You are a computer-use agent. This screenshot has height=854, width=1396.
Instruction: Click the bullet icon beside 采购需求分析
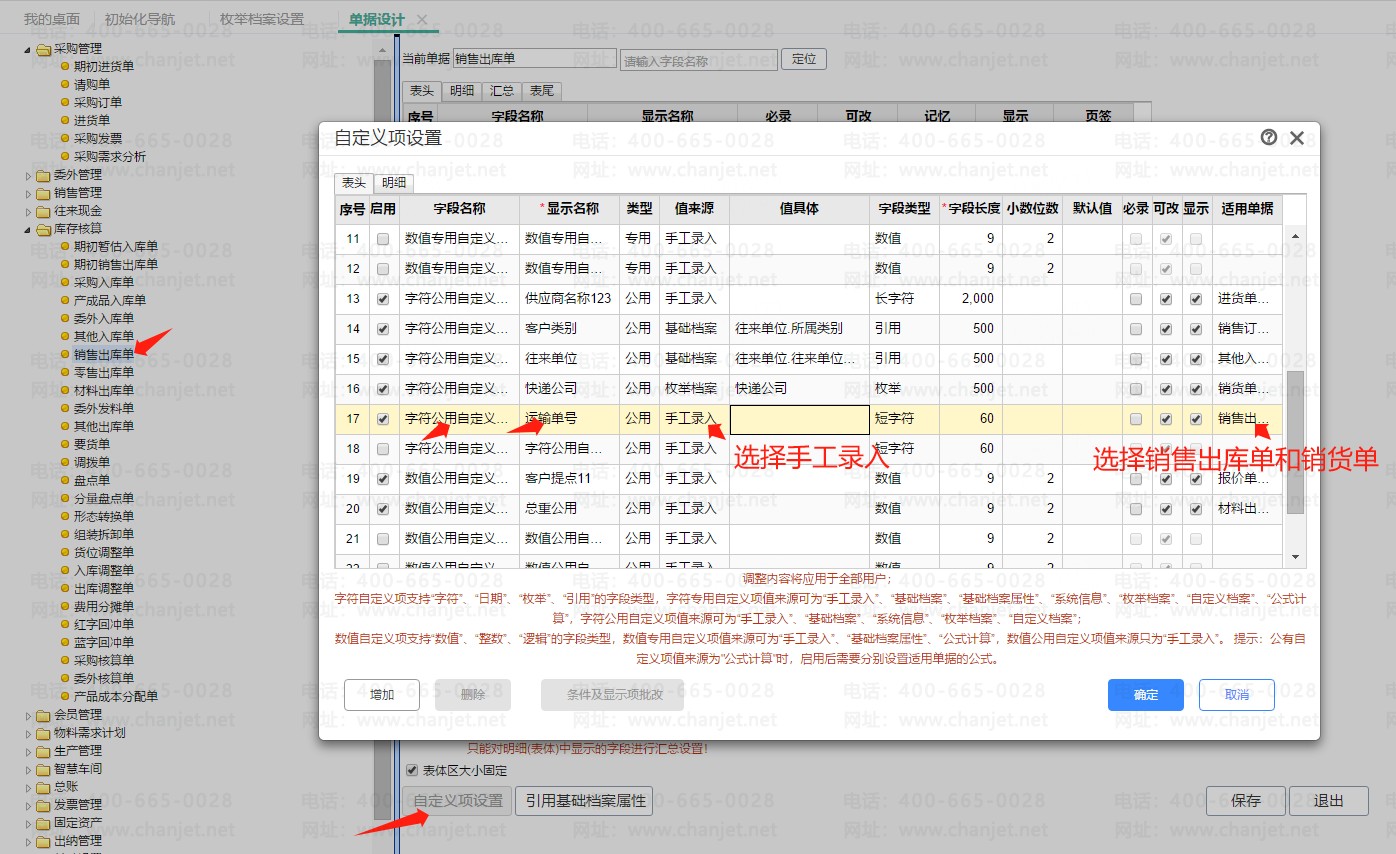pos(66,156)
